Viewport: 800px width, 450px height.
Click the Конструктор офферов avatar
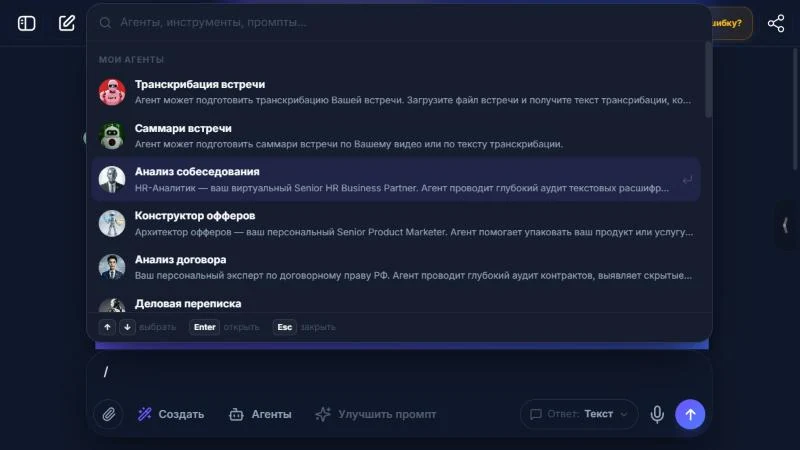click(112, 223)
